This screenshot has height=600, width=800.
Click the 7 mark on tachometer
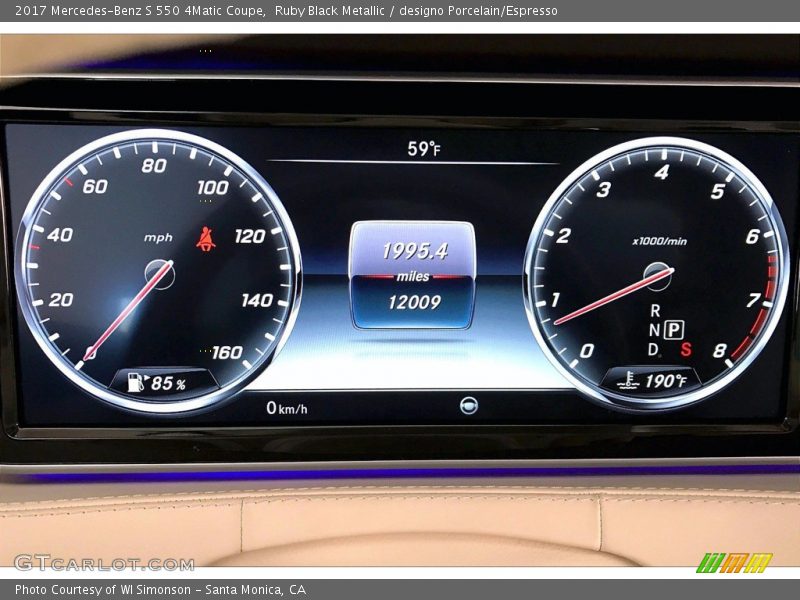point(754,301)
